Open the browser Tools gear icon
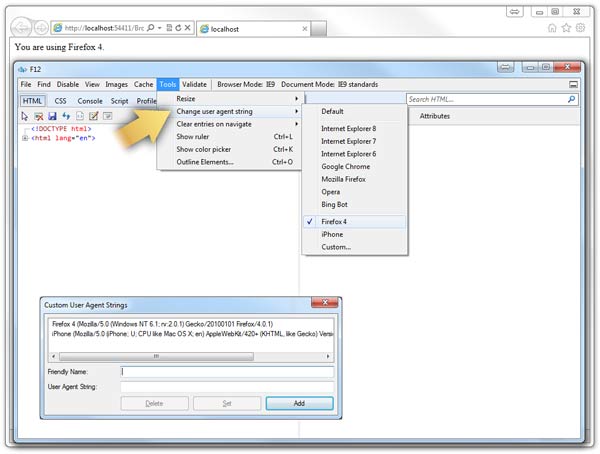 580,28
